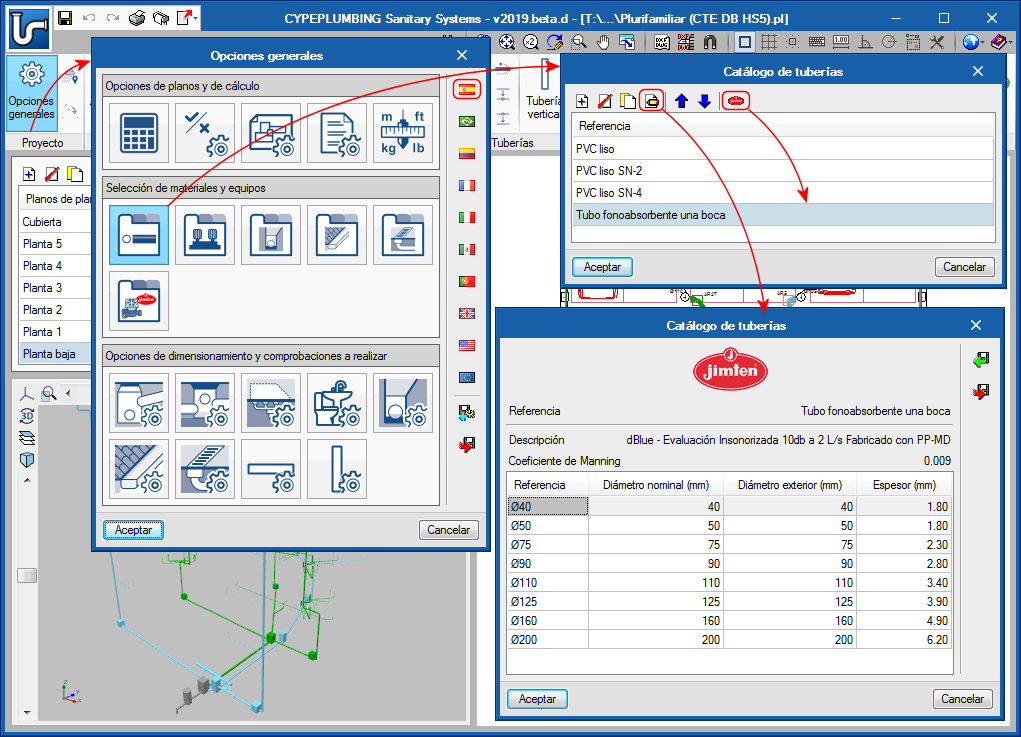Select Planta baja in the plans list
Image resolution: width=1021 pixels, height=737 pixels.
55,354
